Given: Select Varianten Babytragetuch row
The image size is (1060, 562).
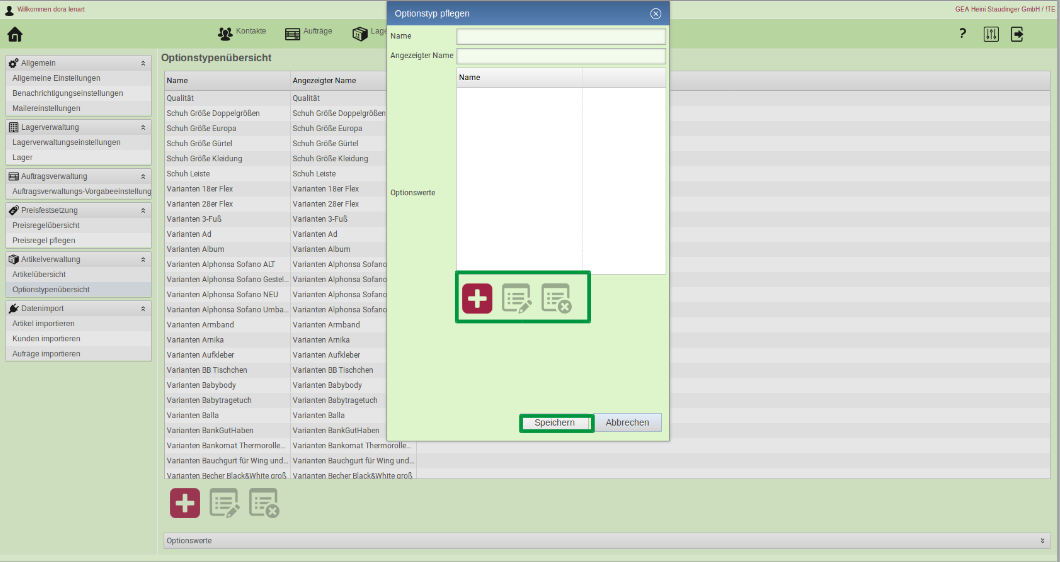Looking at the screenshot, I should pyautogui.click(x=276, y=400).
